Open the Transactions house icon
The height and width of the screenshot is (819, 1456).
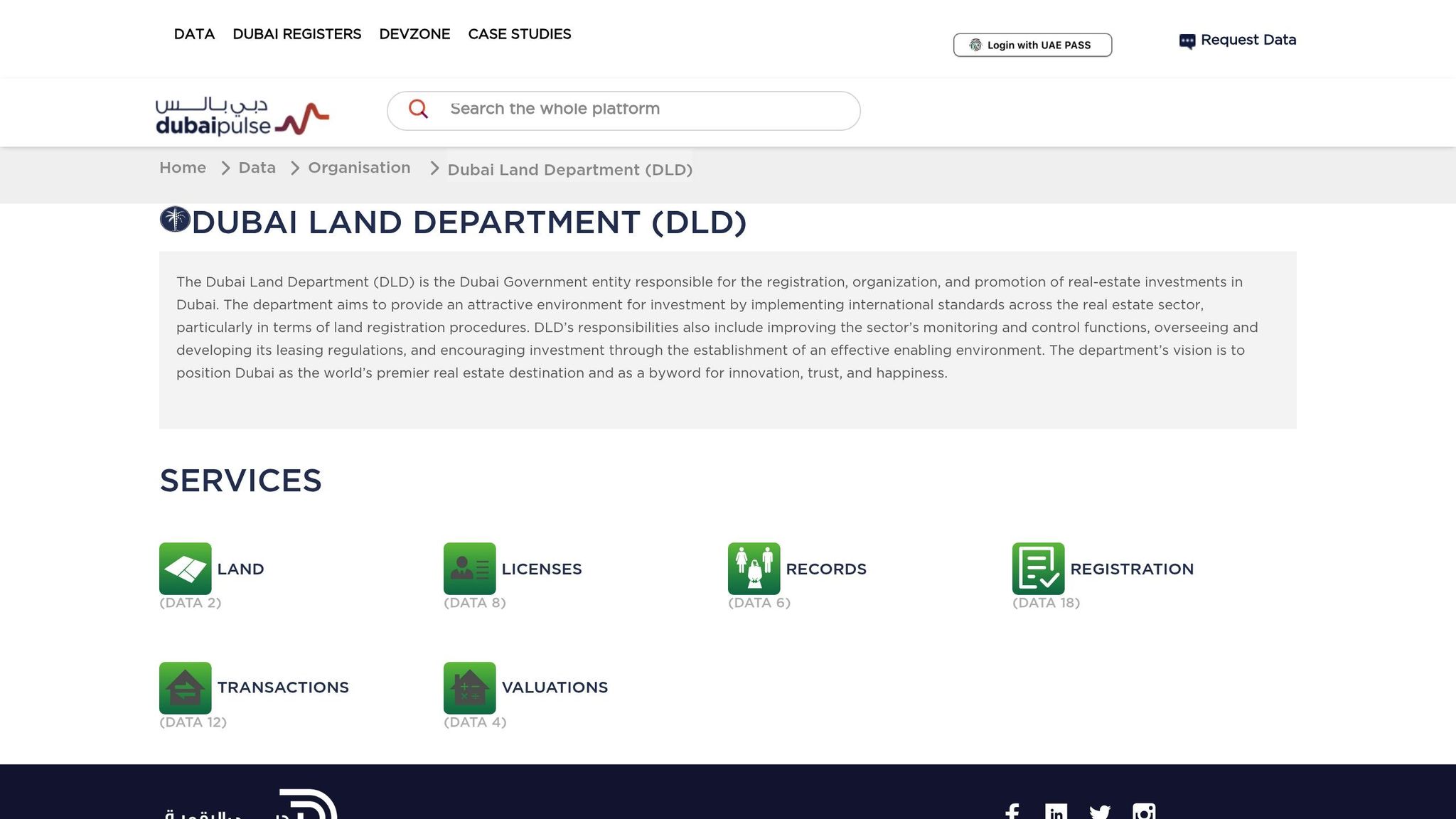tap(186, 688)
